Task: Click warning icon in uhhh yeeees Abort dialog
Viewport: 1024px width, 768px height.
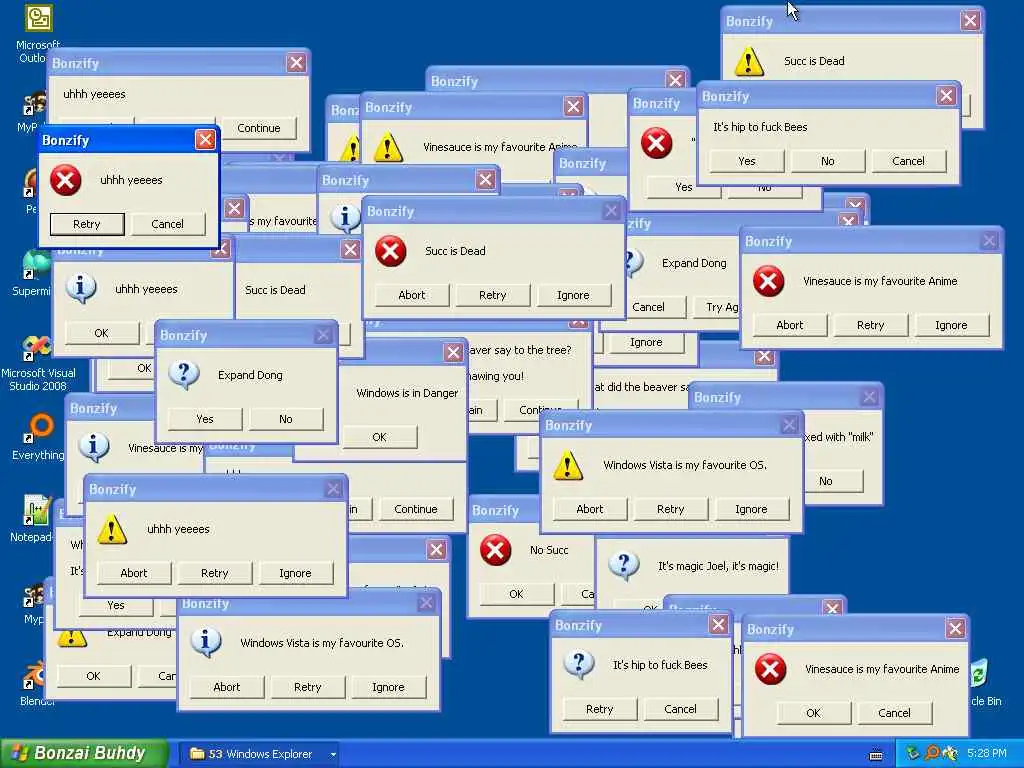Action: [x=112, y=529]
